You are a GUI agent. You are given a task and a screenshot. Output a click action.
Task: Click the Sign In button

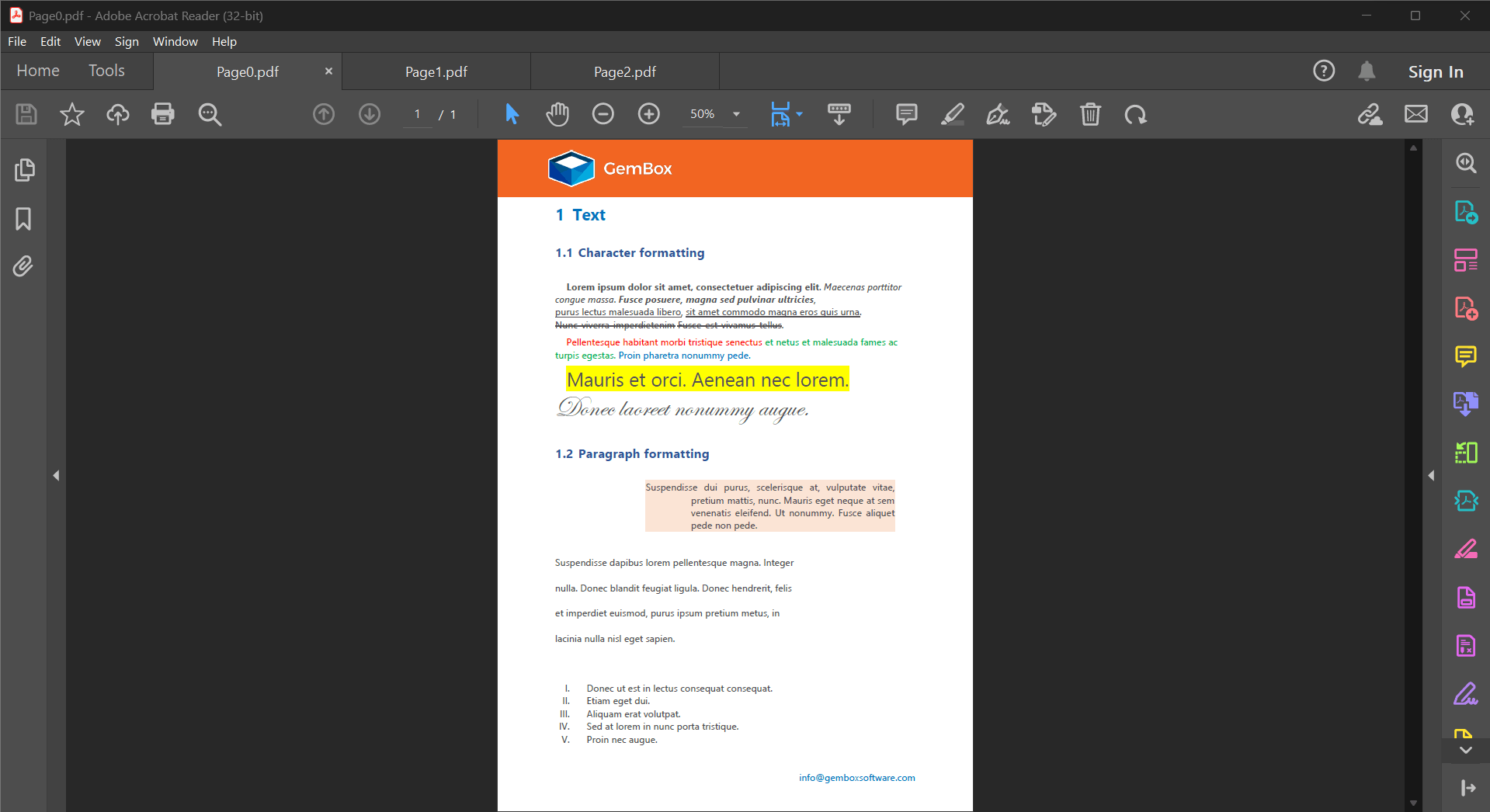1435,71
